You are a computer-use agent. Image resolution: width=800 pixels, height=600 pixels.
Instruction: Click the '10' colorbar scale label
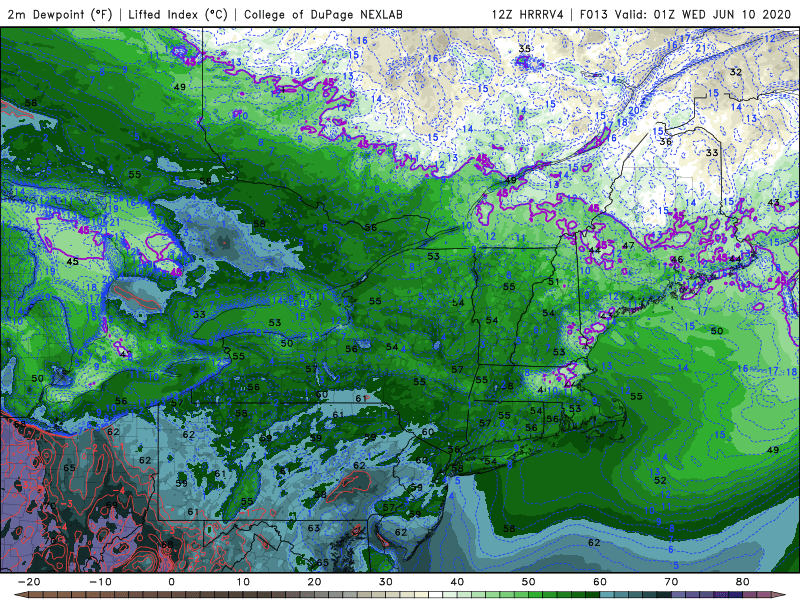(243, 582)
